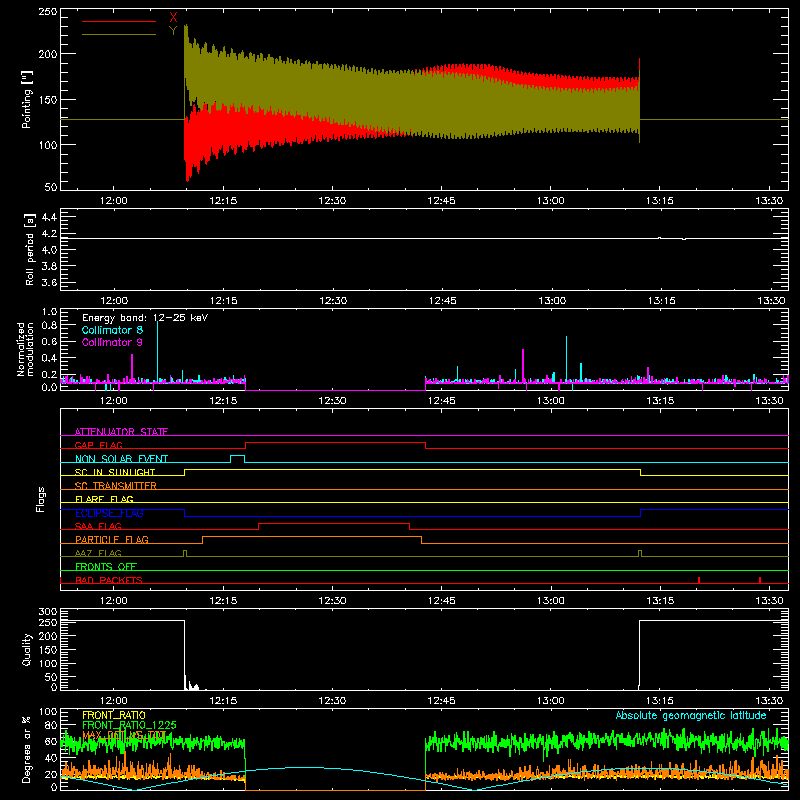Click the BAD_PACKETS flag label
The width and height of the screenshot is (800, 800).
click(109, 580)
